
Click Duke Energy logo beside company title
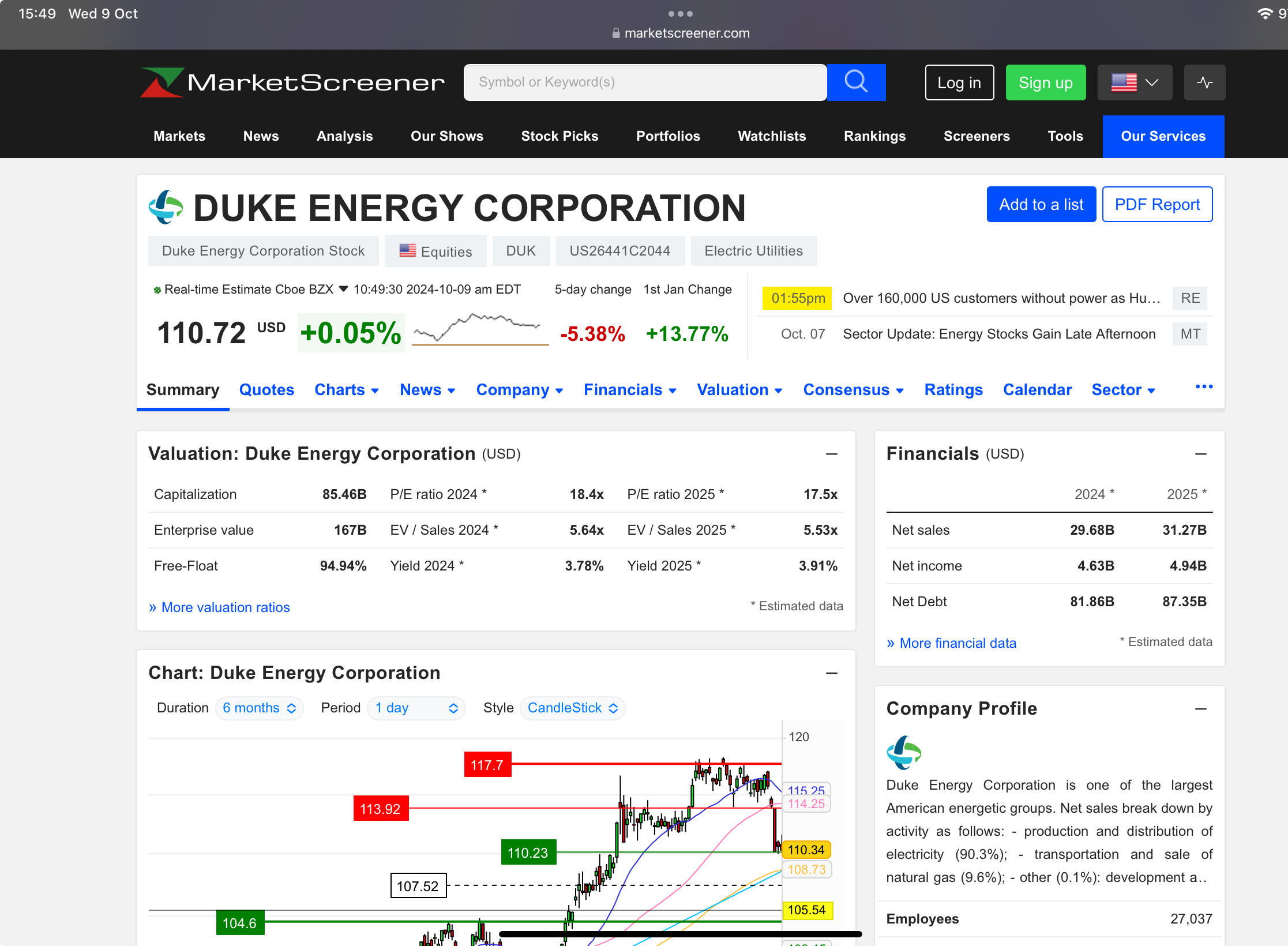[x=166, y=207]
